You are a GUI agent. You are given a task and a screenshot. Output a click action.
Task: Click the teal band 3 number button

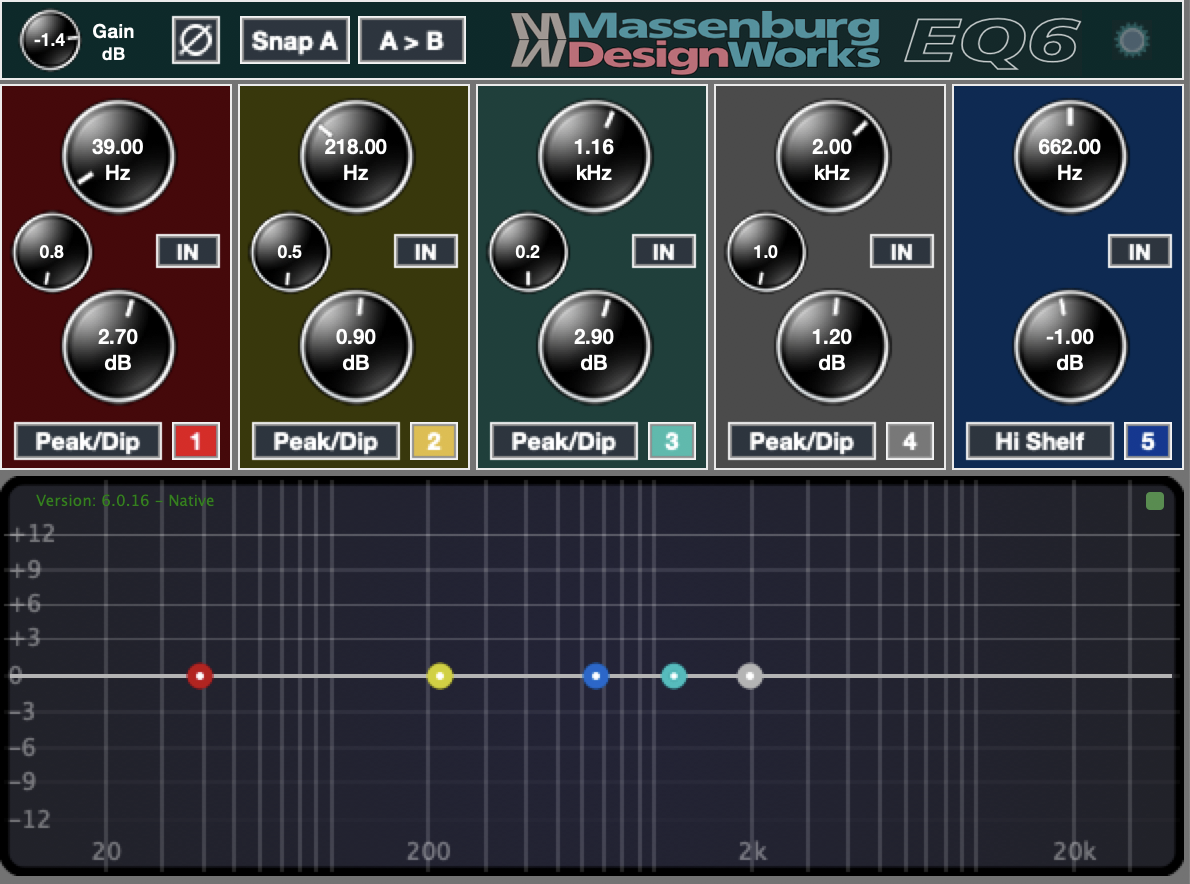[672, 441]
